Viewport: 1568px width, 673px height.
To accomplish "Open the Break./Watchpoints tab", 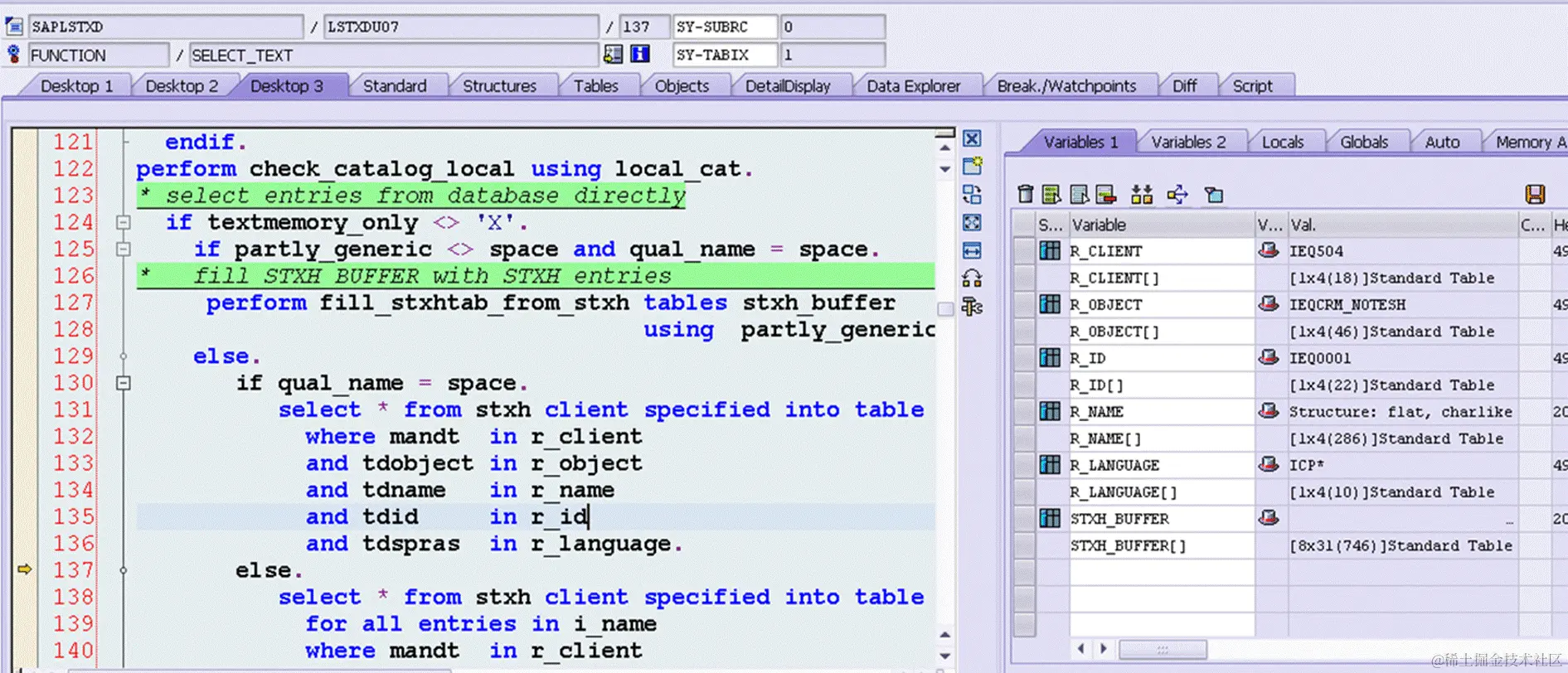I will click(1066, 86).
